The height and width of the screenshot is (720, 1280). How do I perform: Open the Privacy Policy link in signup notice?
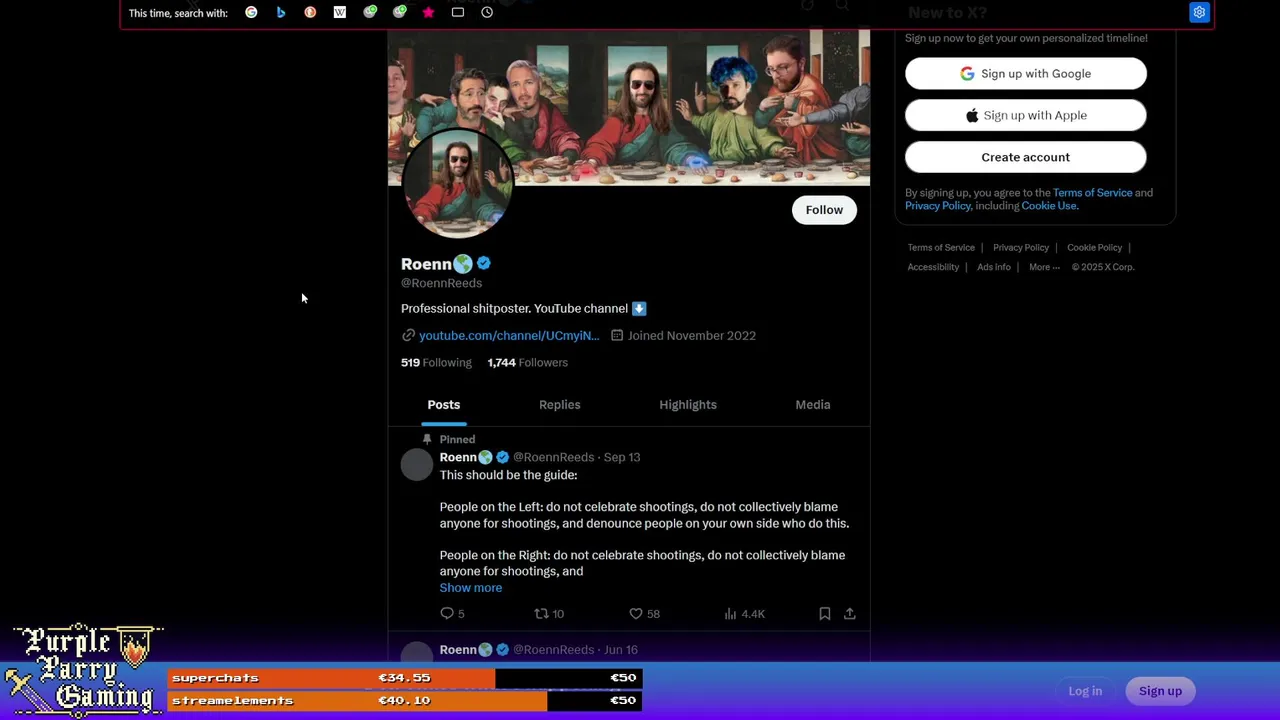938,206
